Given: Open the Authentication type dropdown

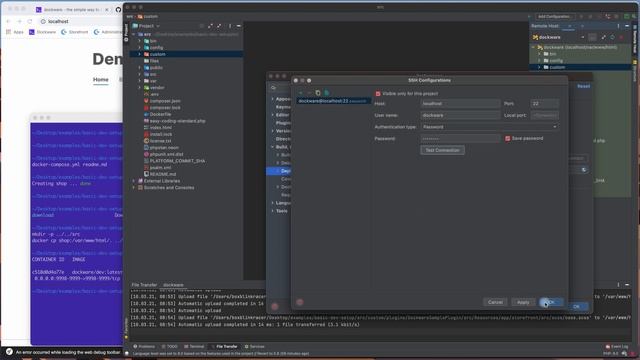Looking at the screenshot, I should coord(489,127).
